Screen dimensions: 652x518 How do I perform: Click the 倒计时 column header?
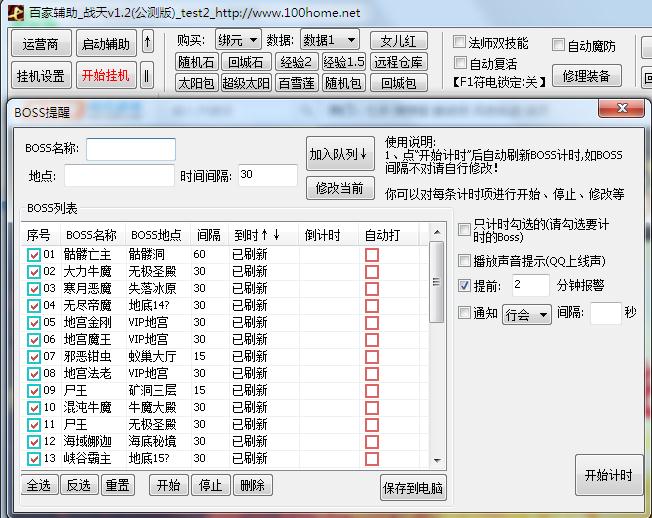coord(323,235)
